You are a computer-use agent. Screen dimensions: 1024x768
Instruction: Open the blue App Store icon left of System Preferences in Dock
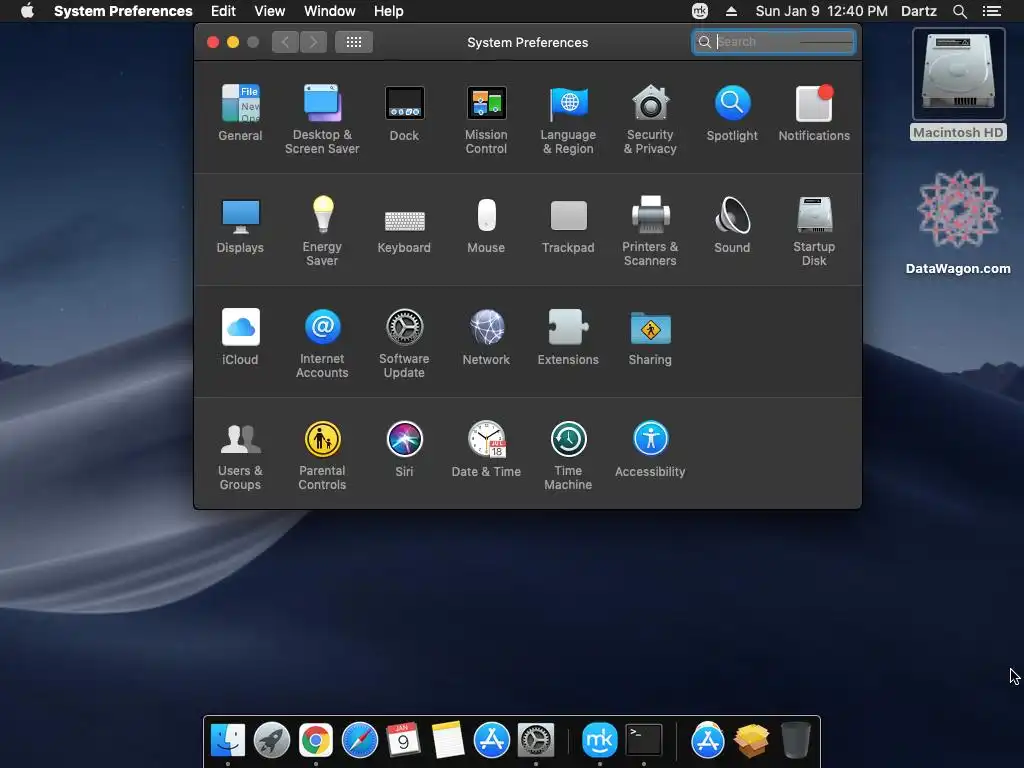[492, 740]
